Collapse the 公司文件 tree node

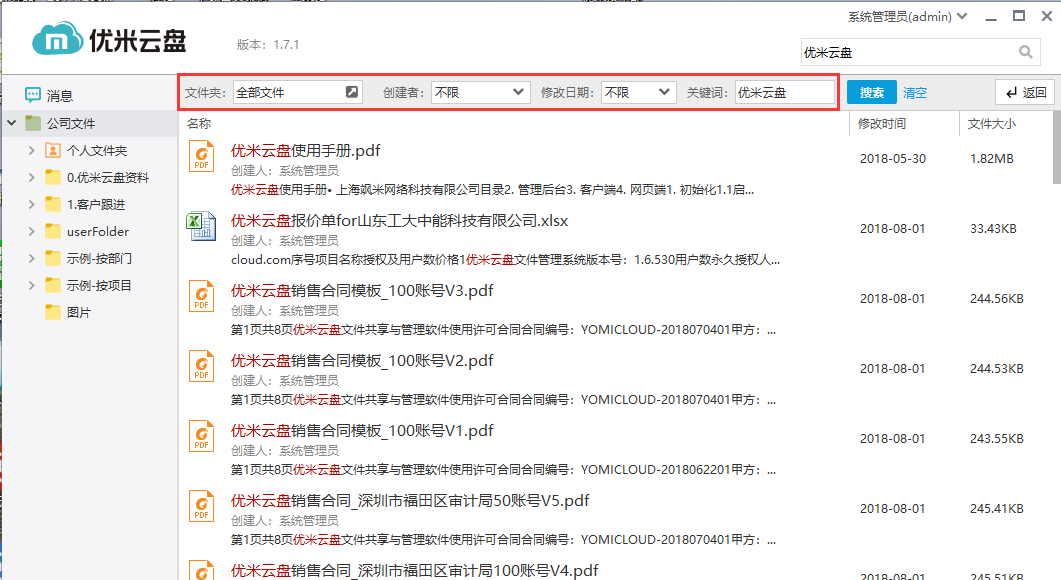tap(11, 124)
